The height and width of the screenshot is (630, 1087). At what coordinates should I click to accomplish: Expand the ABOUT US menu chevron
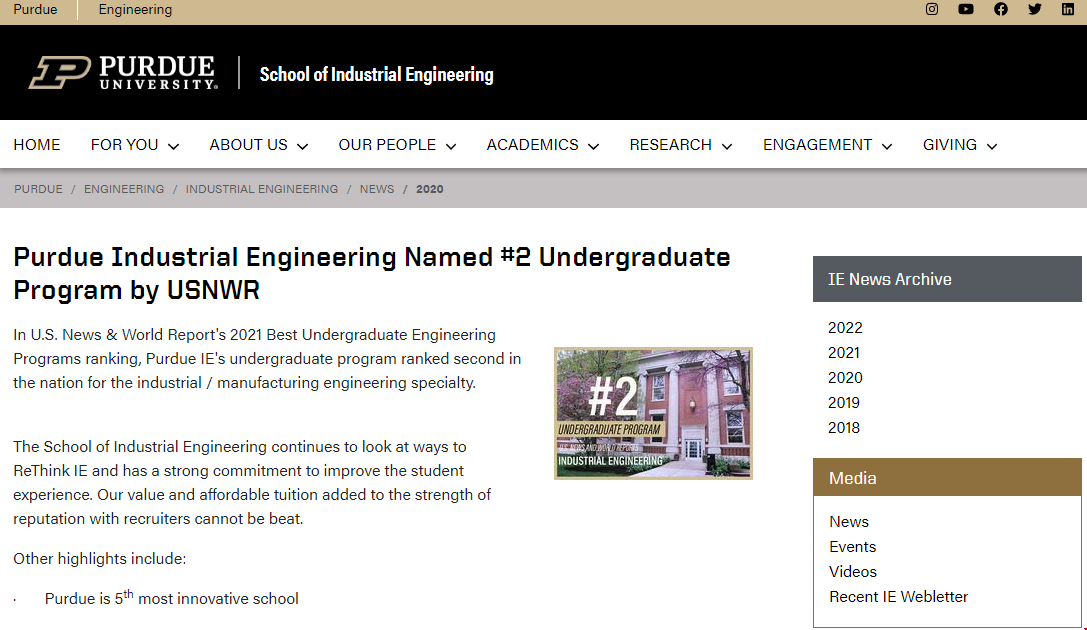tap(302, 146)
